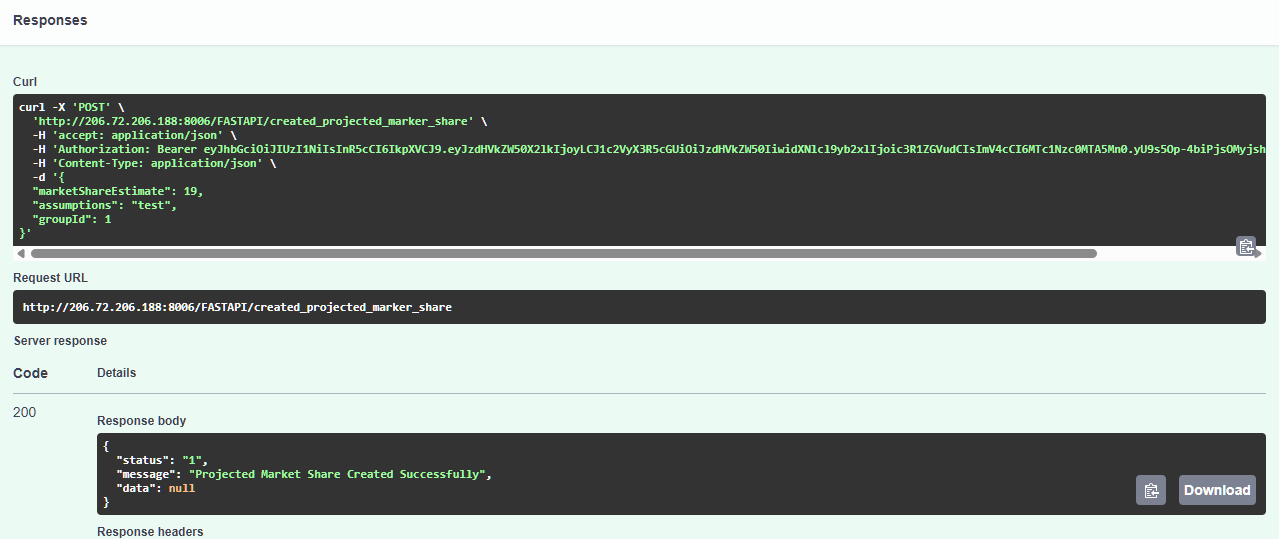Click the Server response label
The image size is (1279, 539).
[60, 341]
